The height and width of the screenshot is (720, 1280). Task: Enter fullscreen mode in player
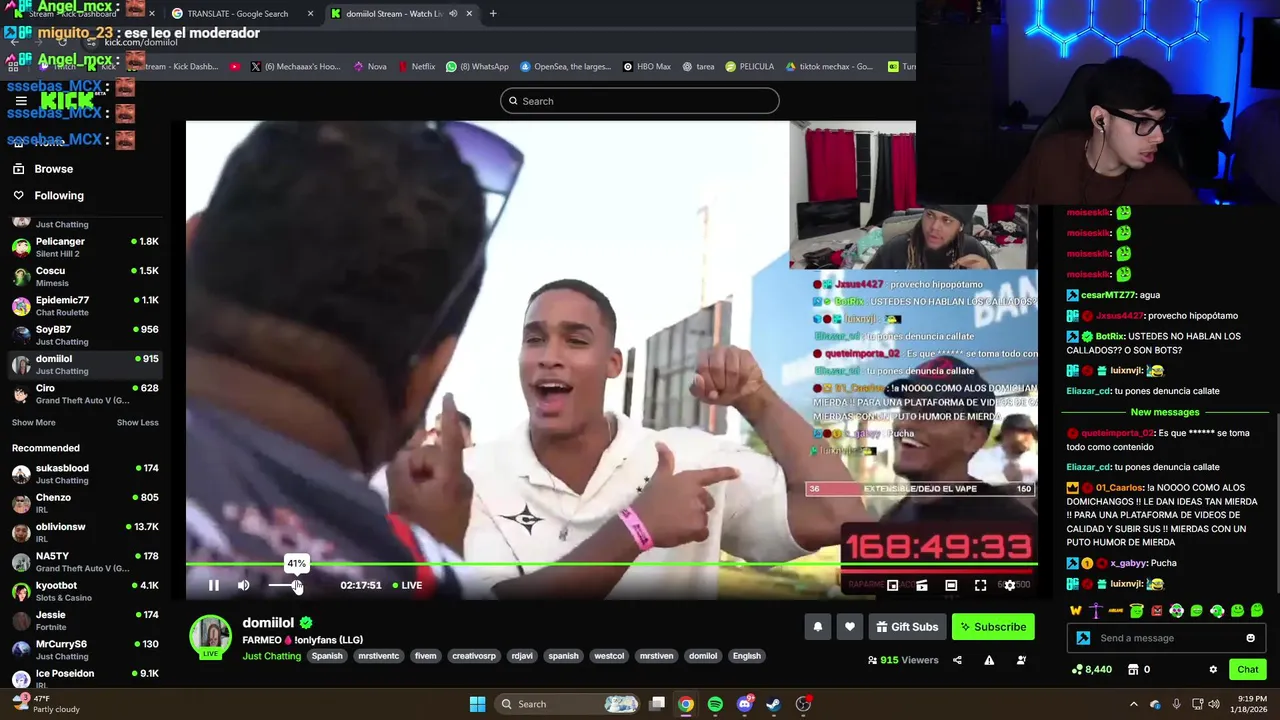(x=980, y=585)
